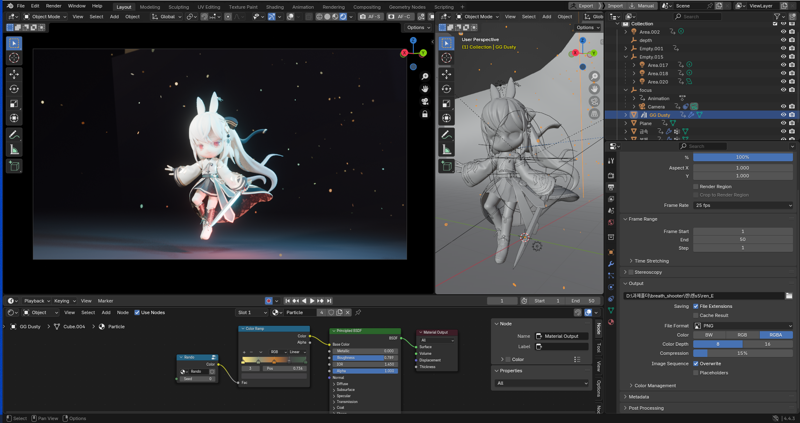The image size is (800, 423).
Task: Open the output folder browser icon
Action: 789,295
